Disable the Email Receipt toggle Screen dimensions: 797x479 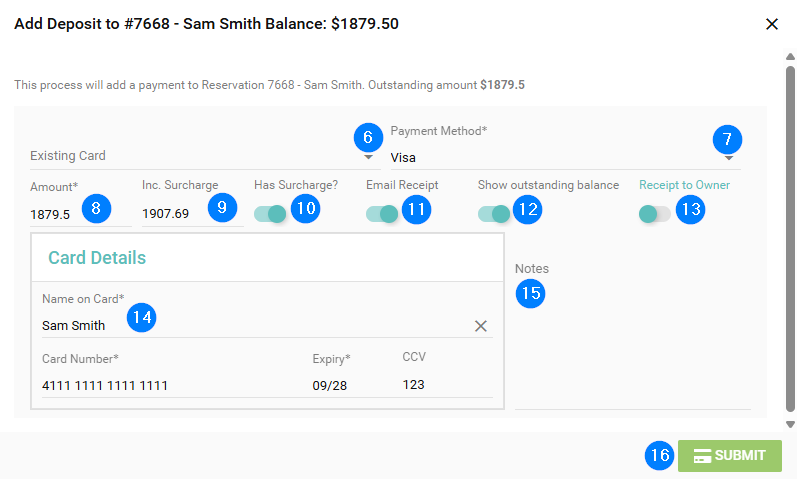(x=381, y=214)
